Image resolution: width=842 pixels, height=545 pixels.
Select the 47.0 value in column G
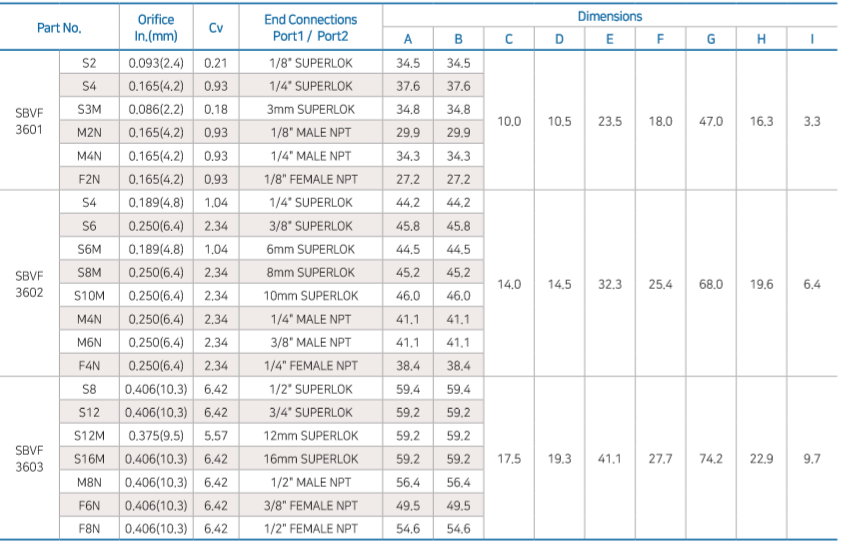click(711, 121)
